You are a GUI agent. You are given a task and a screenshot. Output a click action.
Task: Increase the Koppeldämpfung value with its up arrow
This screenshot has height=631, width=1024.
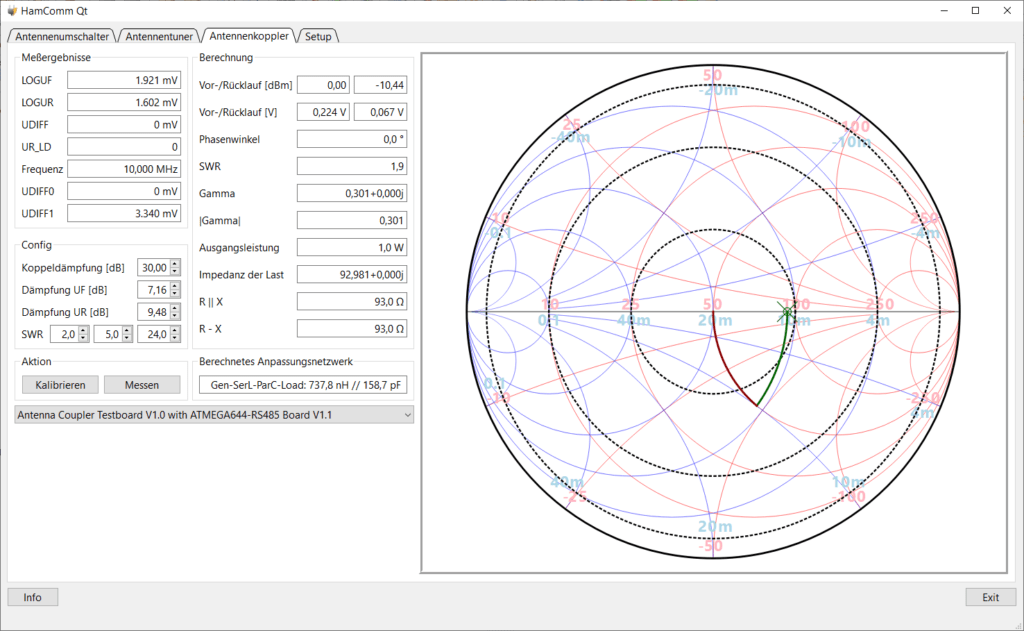(x=175, y=264)
